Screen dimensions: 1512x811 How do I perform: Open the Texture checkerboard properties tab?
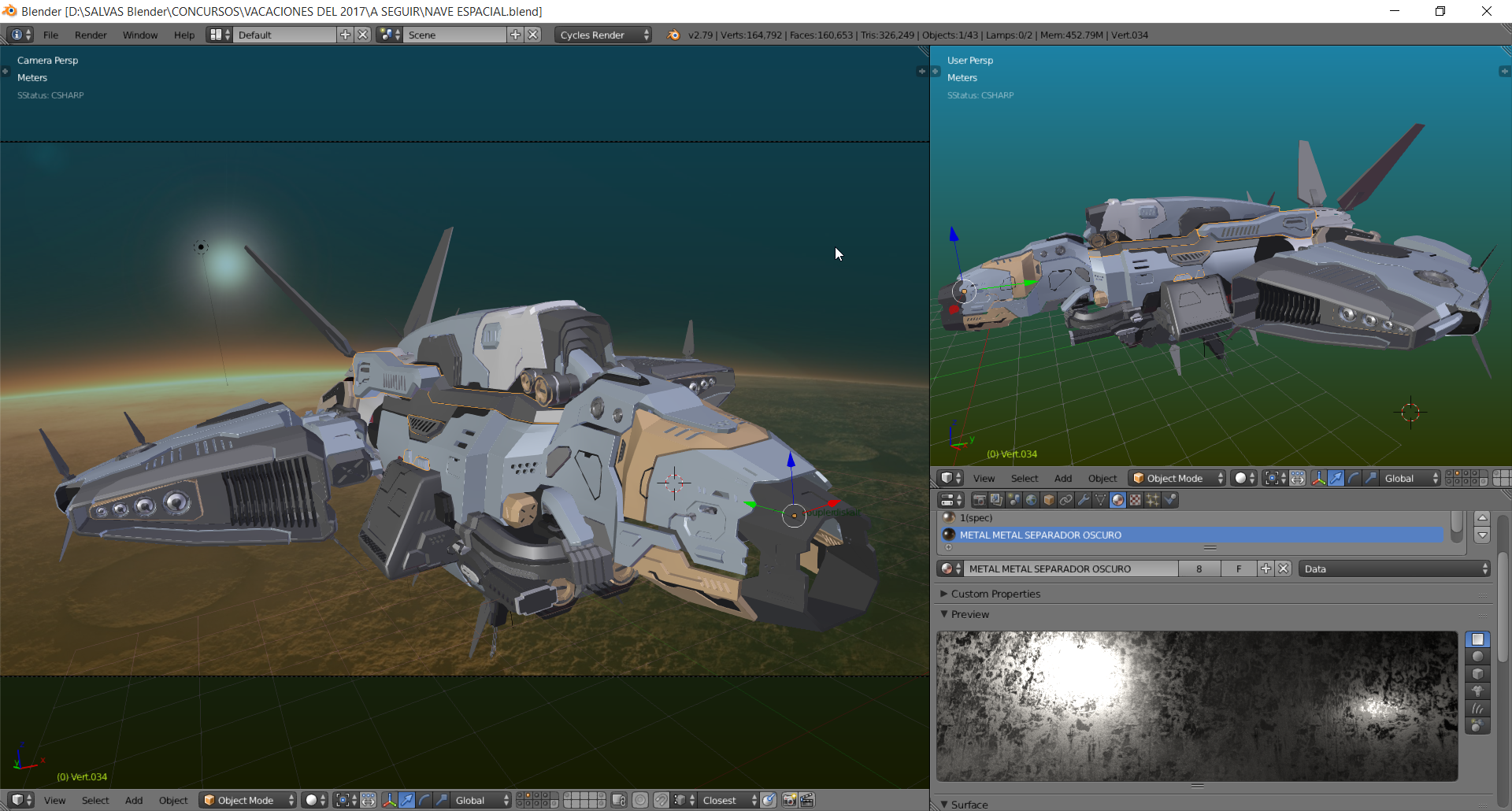[1135, 500]
